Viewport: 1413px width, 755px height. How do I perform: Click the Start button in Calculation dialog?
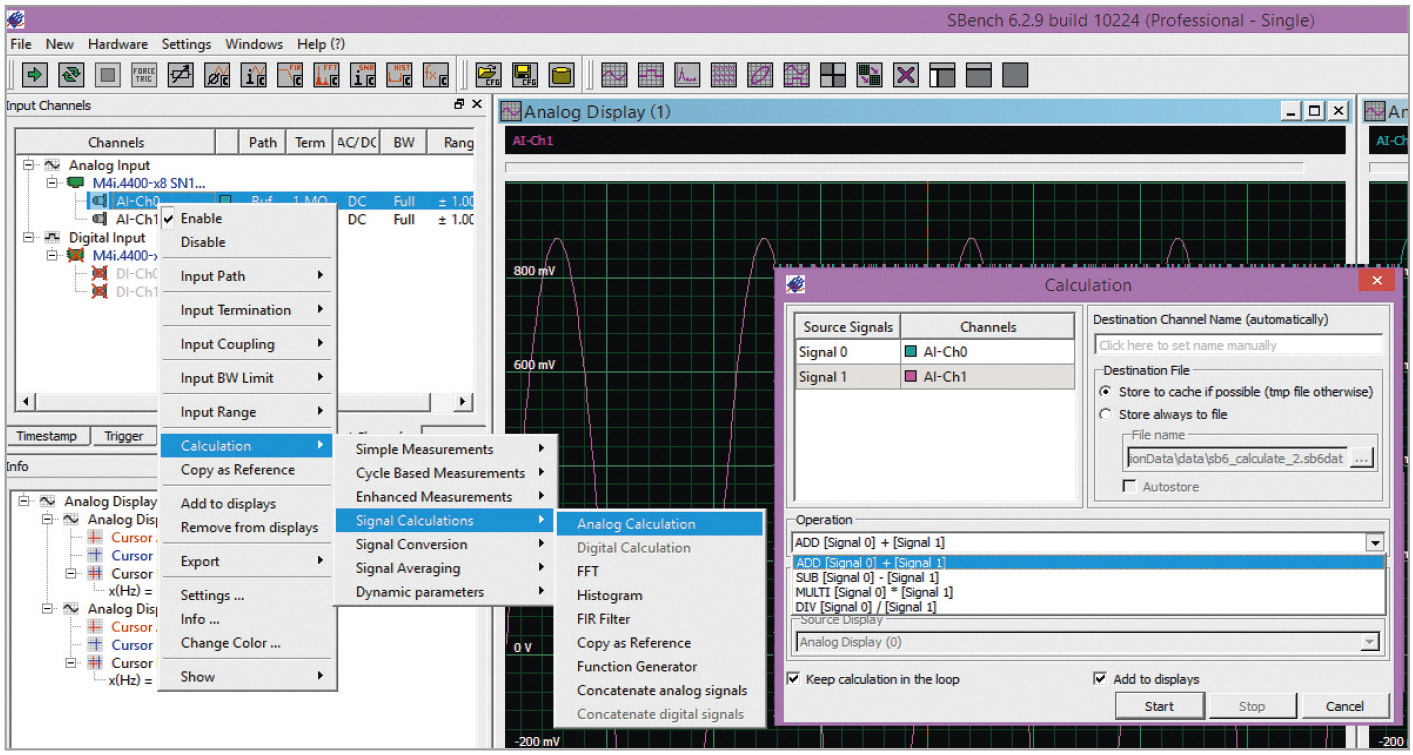pos(1159,706)
